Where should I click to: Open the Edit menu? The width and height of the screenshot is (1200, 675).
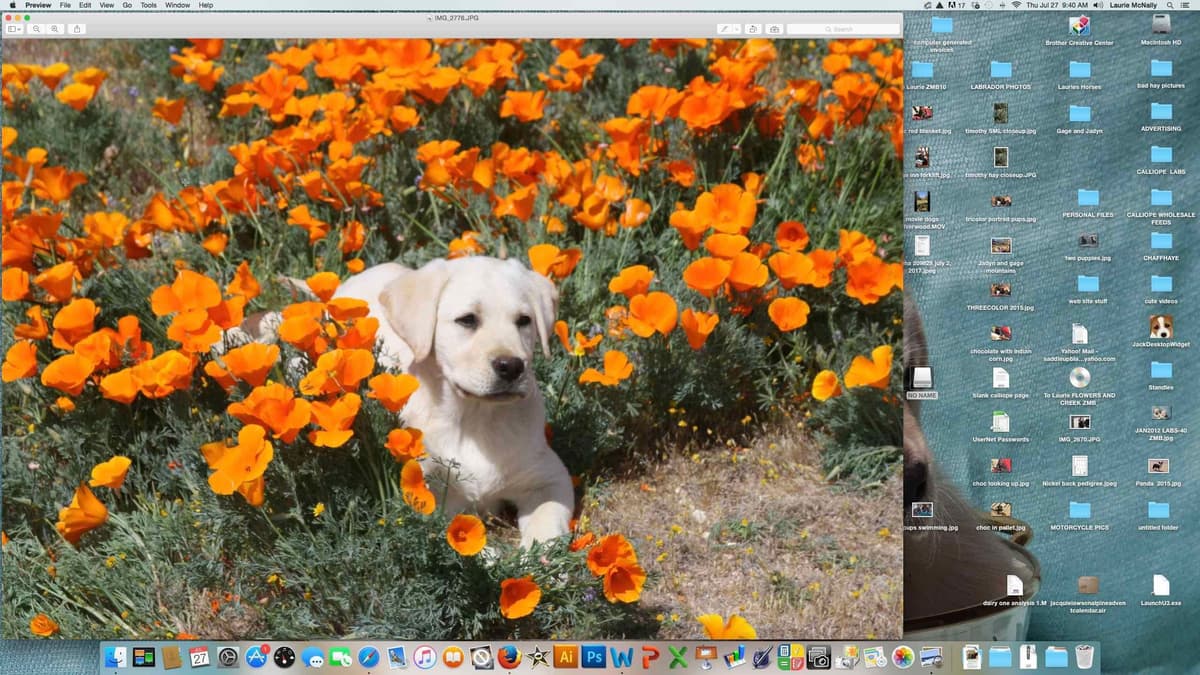[x=85, y=5]
